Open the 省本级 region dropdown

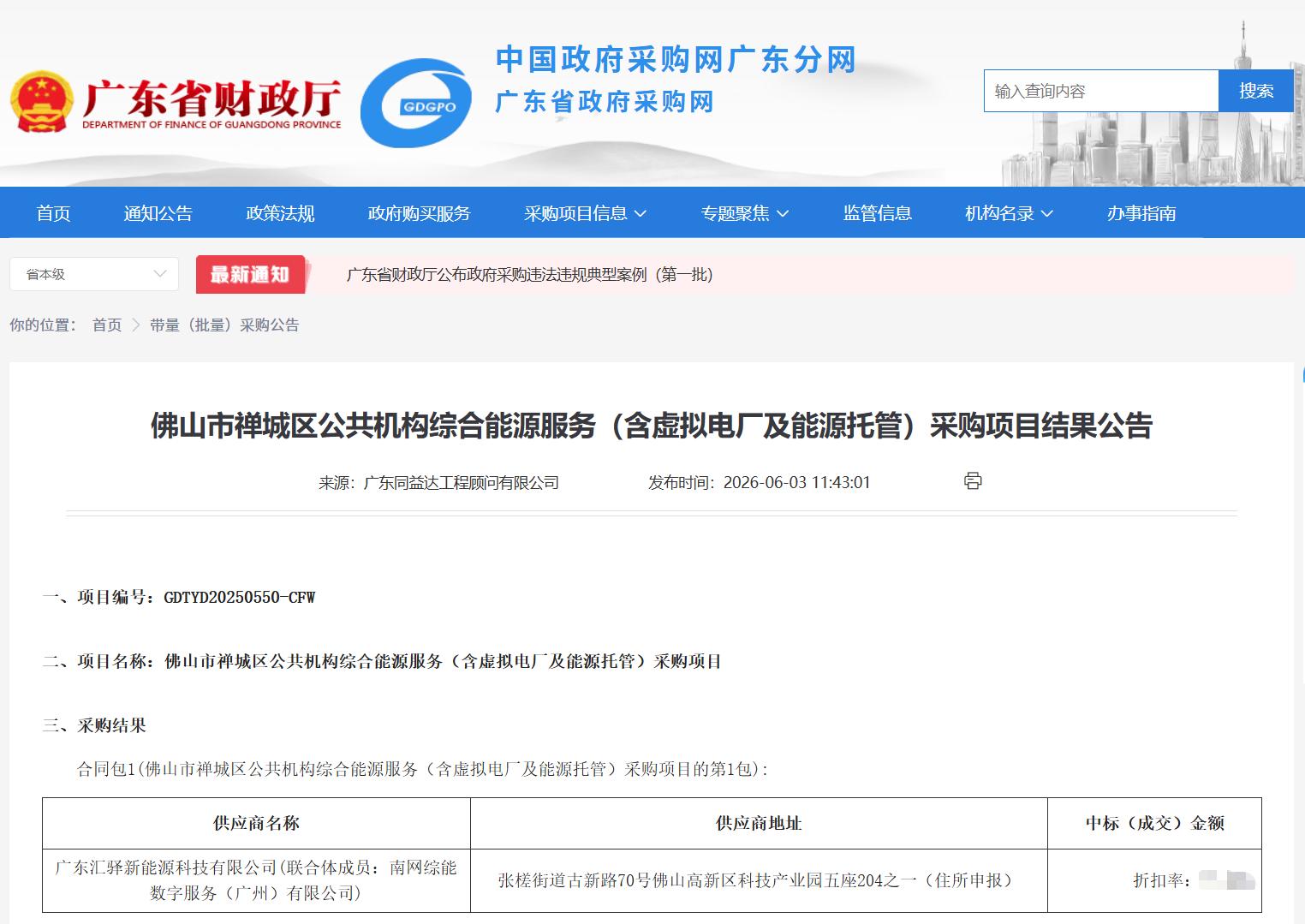[94, 274]
